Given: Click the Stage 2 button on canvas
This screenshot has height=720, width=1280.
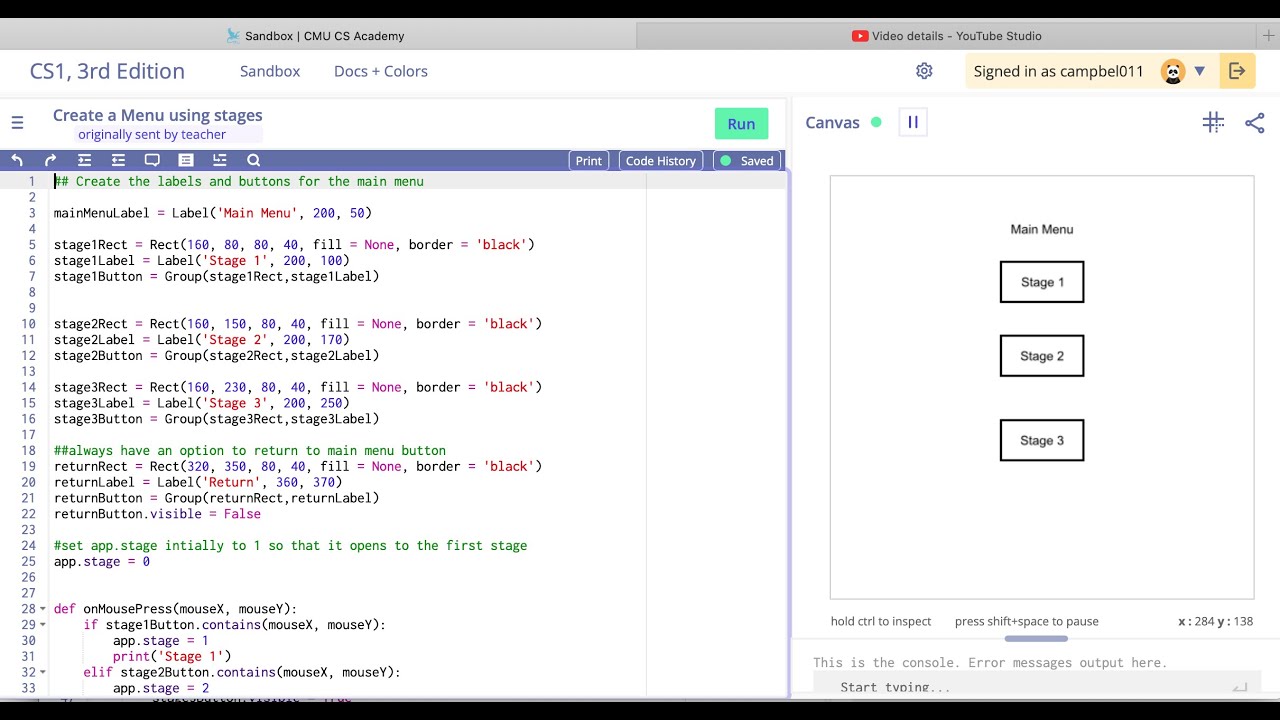Looking at the screenshot, I should point(1042,356).
